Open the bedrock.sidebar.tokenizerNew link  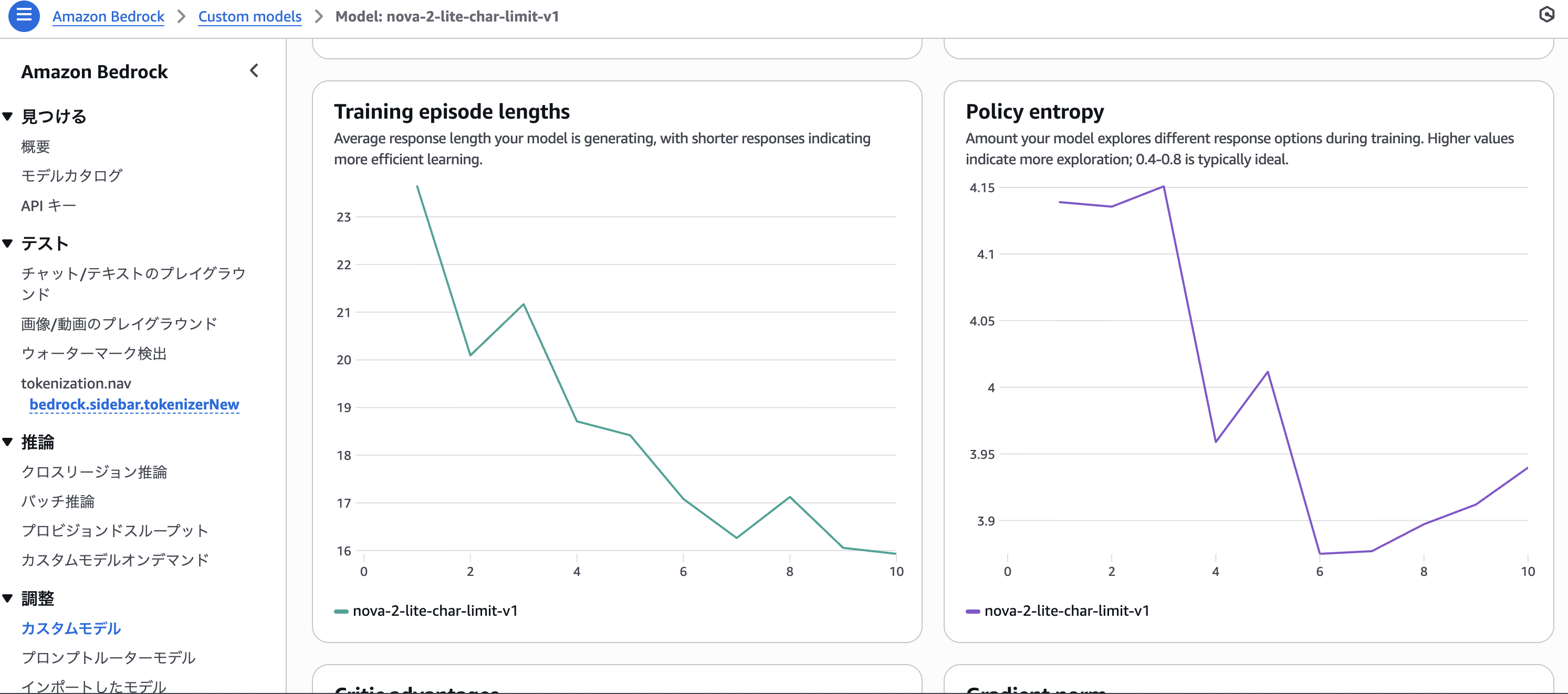tap(134, 404)
